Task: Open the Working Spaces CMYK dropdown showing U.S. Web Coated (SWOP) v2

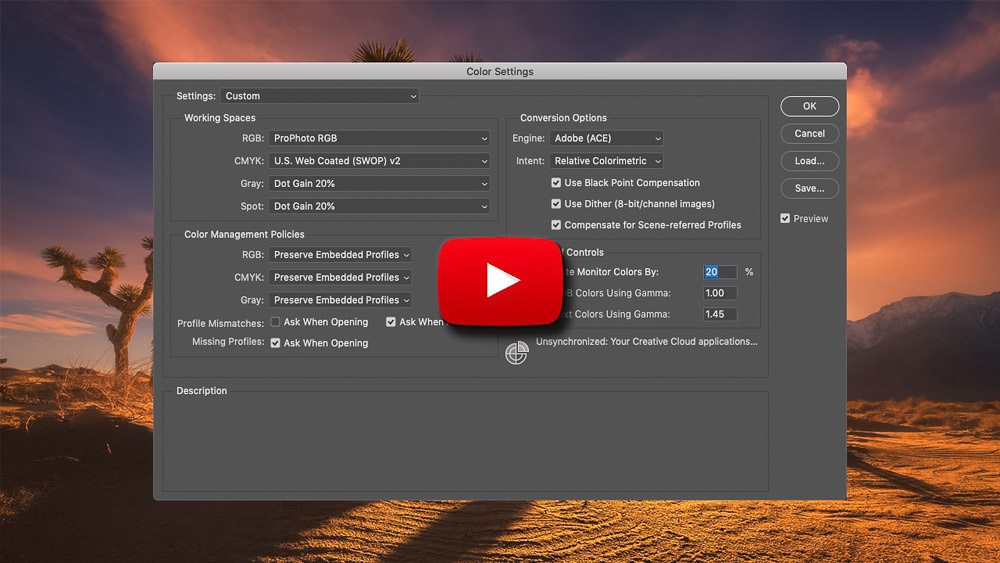Action: click(x=379, y=161)
